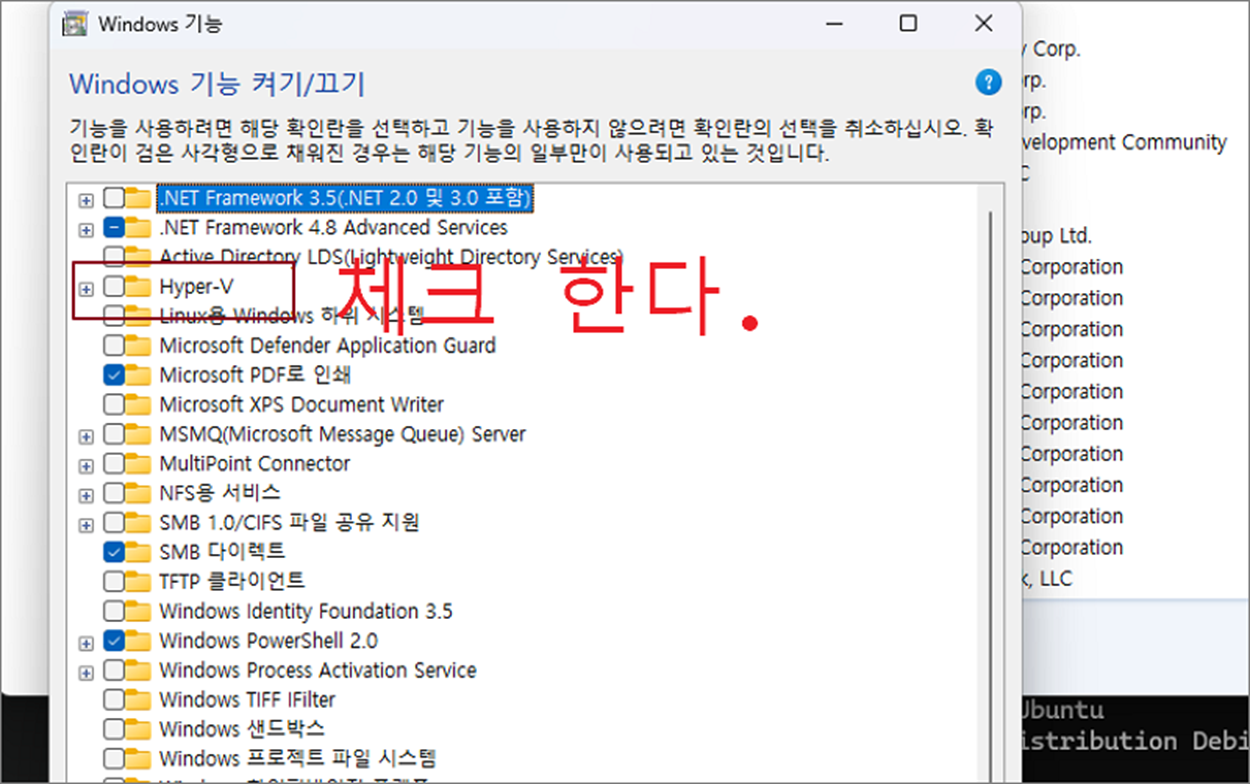Screen dimensions: 1250x784
Task: Click Ubuntu text in background terminal window
Action: (x=1060, y=710)
